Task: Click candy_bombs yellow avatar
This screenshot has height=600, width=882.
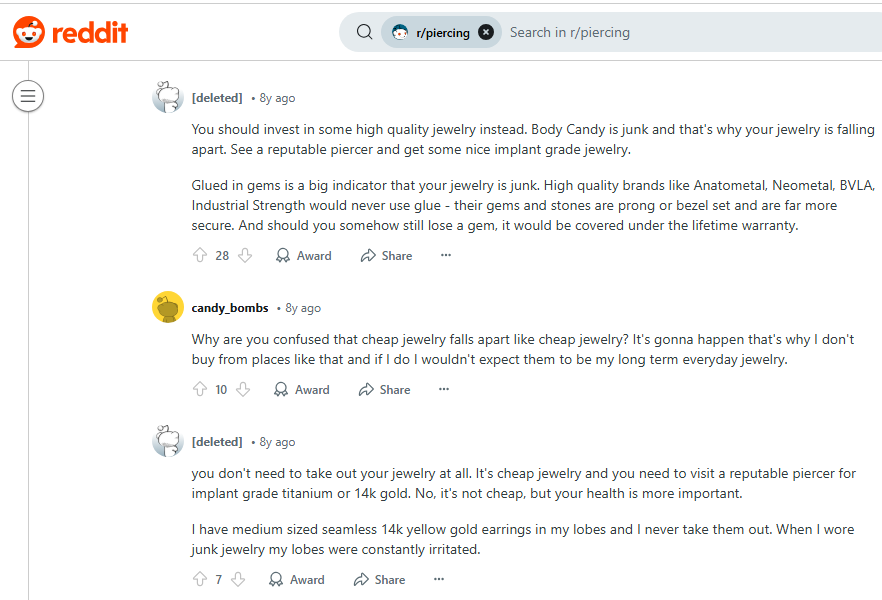Action: (168, 307)
